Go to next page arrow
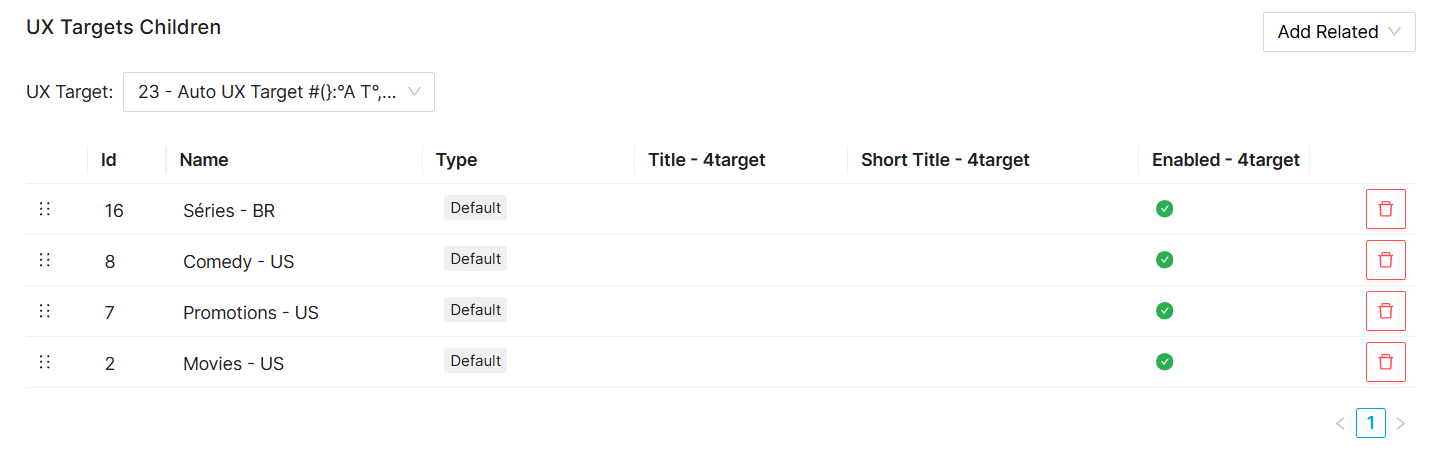The image size is (1442, 458). pyautogui.click(x=1400, y=424)
